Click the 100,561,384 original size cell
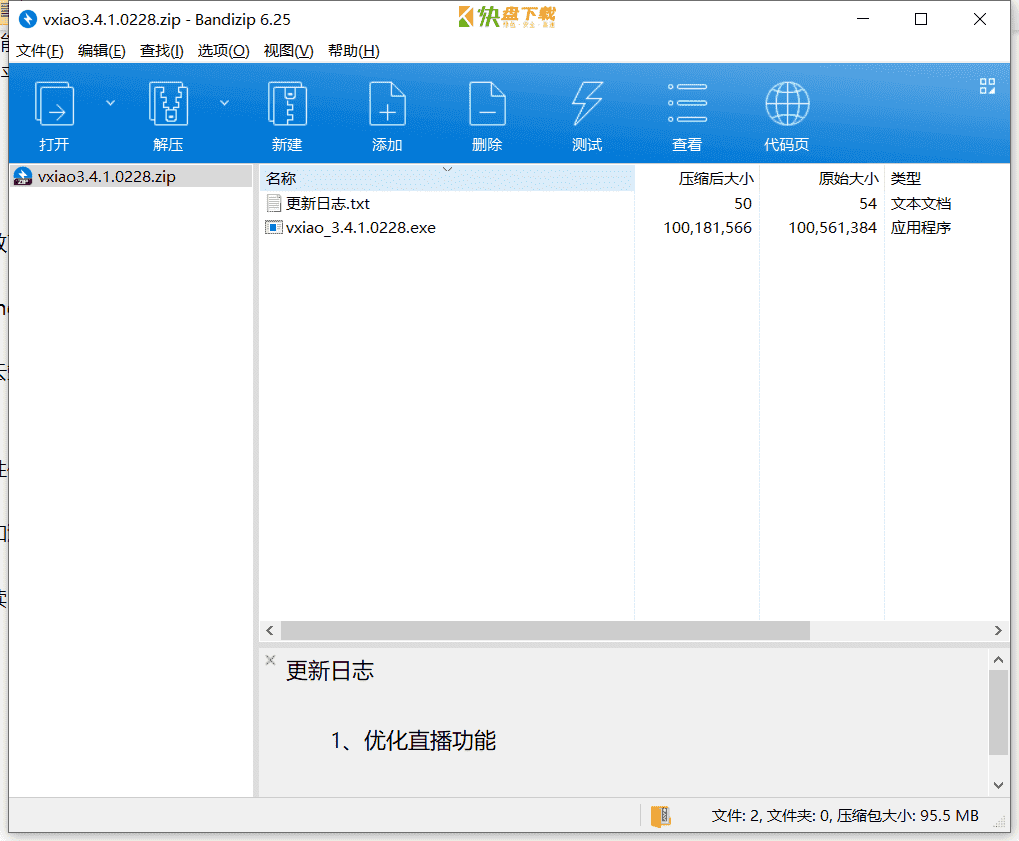1019x841 pixels. (x=832, y=227)
